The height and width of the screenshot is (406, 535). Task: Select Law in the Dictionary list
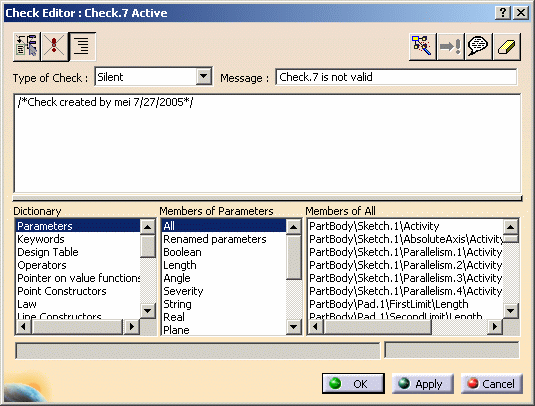pos(78,304)
